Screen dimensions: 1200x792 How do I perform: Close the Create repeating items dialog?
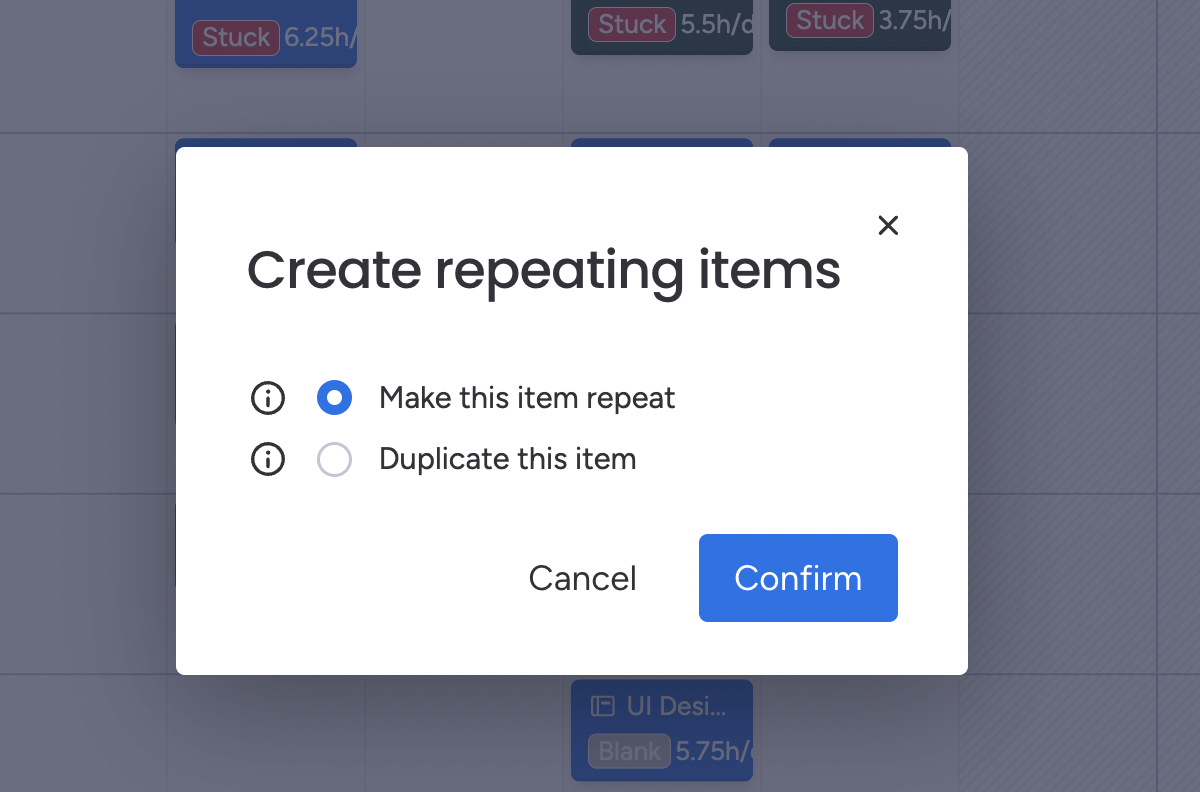tap(888, 226)
